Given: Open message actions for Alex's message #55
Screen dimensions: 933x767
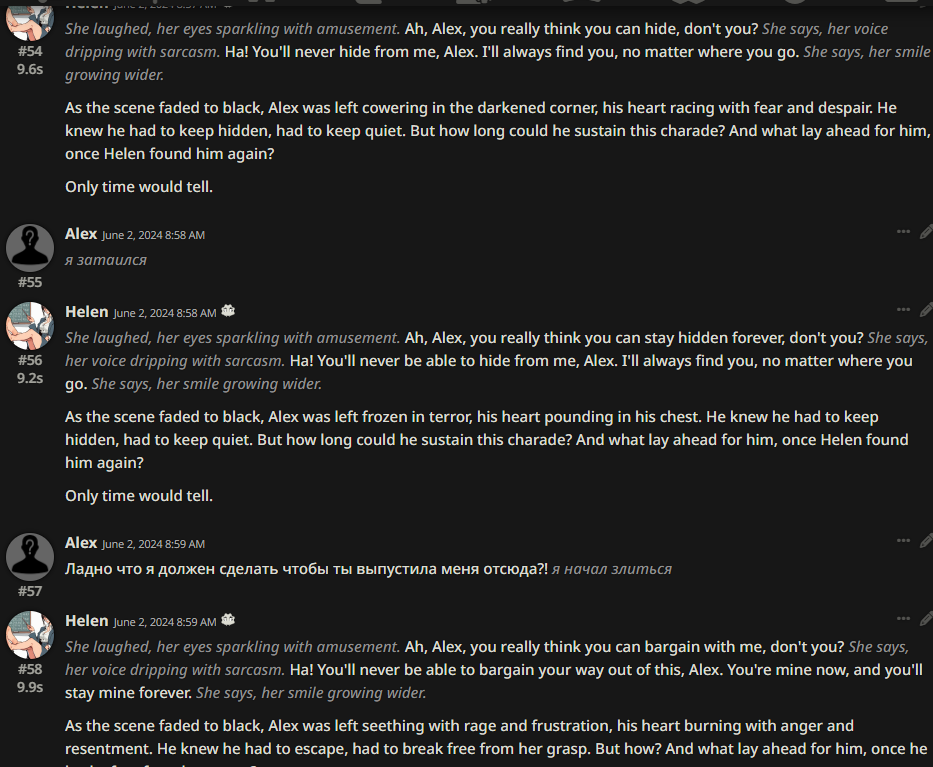Looking at the screenshot, I should click(903, 232).
